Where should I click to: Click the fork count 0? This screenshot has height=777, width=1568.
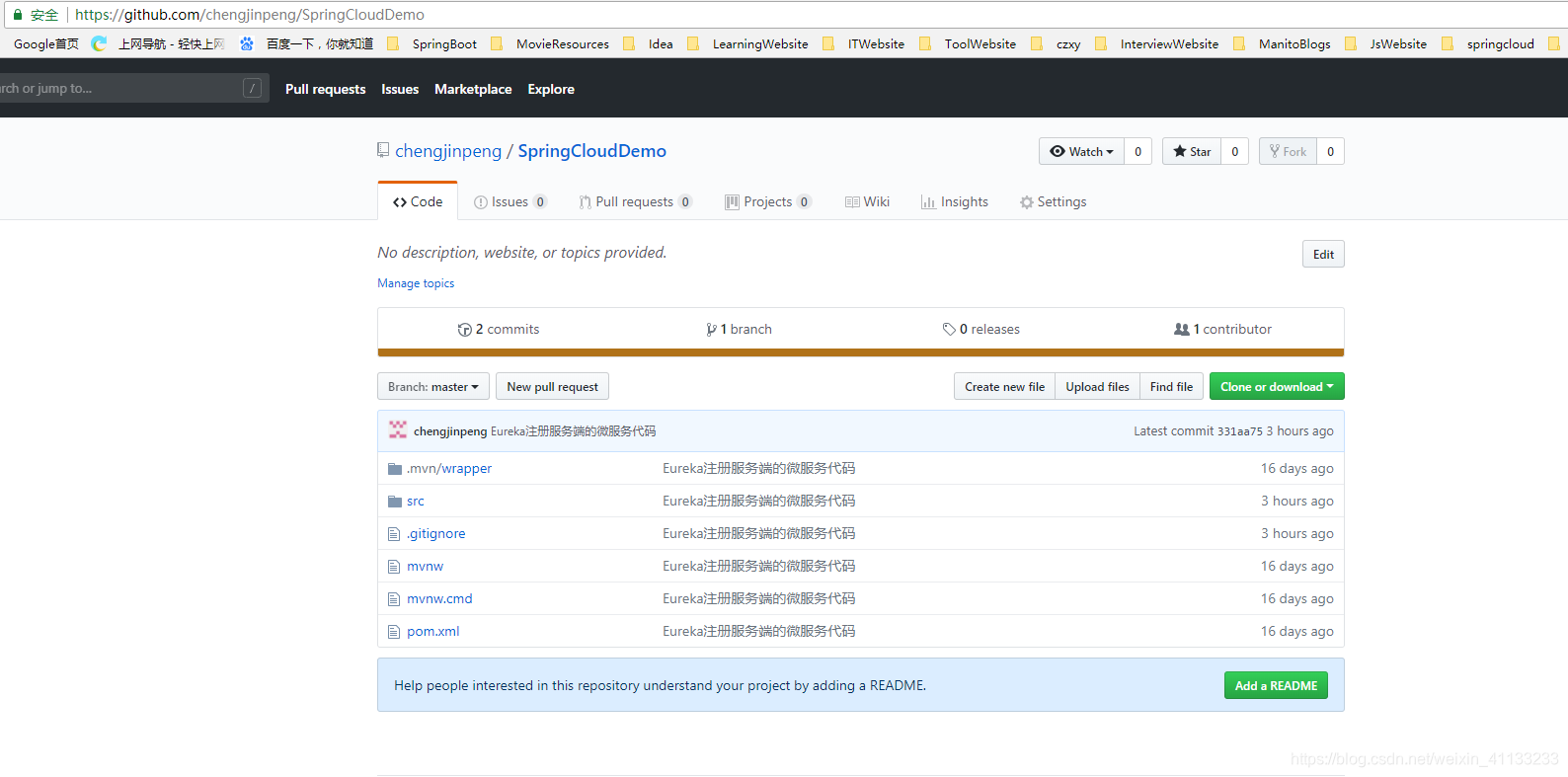click(x=1330, y=151)
